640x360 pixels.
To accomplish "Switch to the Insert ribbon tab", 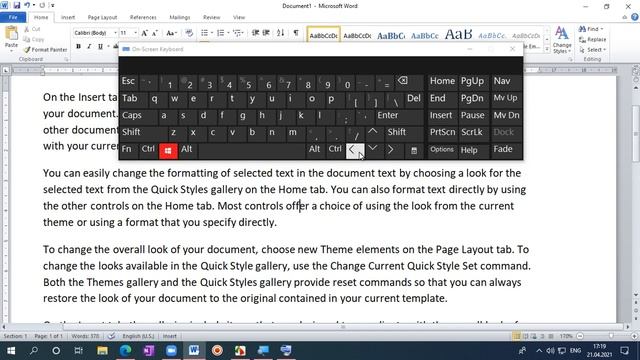I will 68,17.
